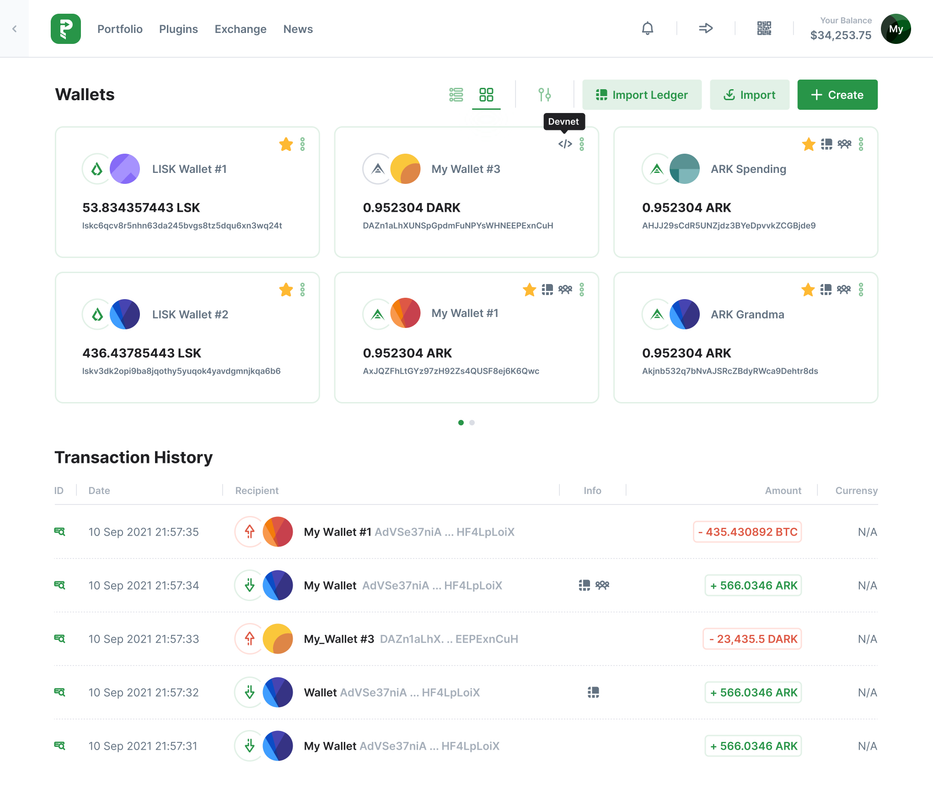Screen dimensions: 933x800
Task: Open options menu of ARK Grandma
Action: [x=861, y=290]
